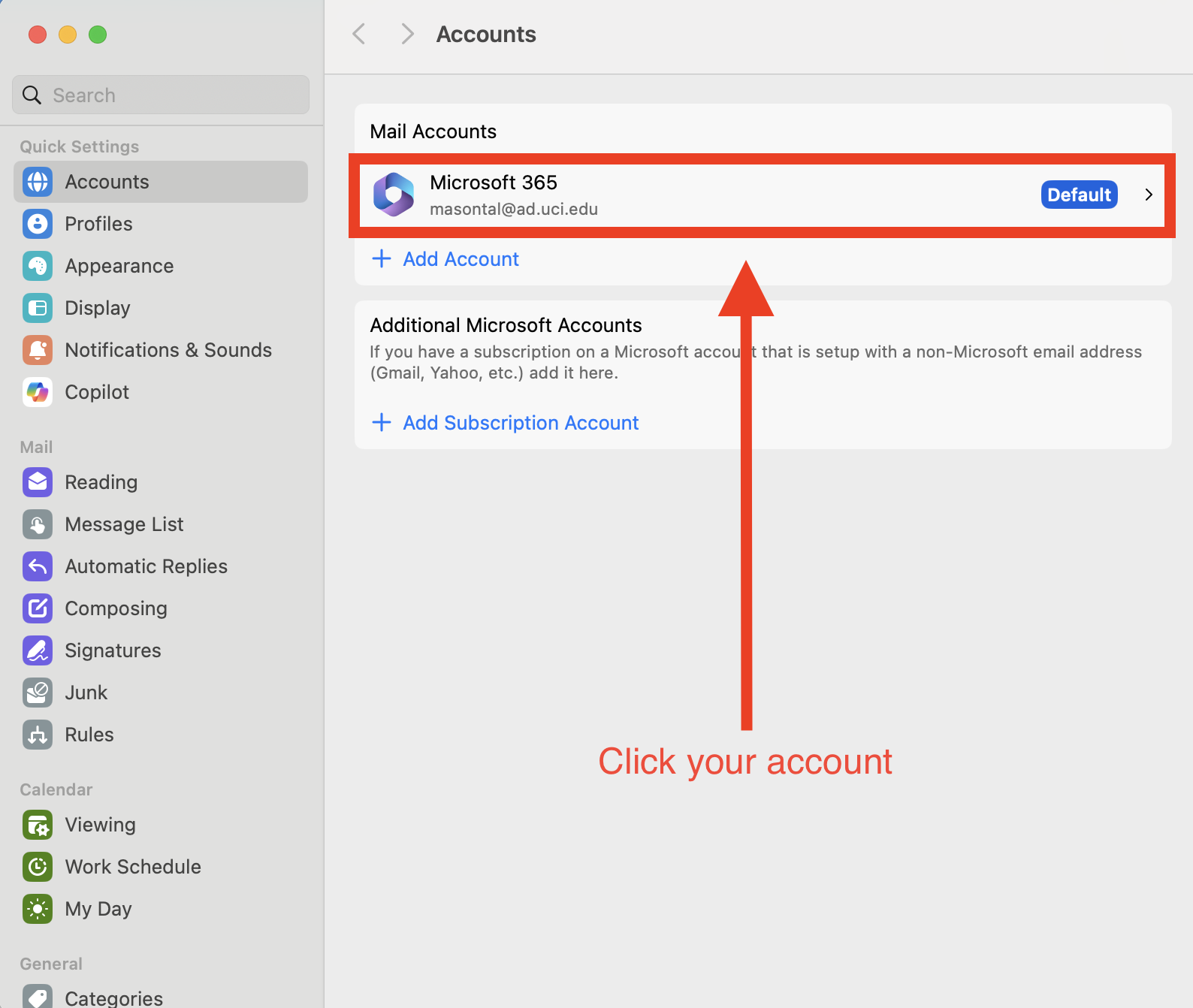Click the plus icon beside Add Subscription Account
1193x1008 pixels.
coord(382,422)
